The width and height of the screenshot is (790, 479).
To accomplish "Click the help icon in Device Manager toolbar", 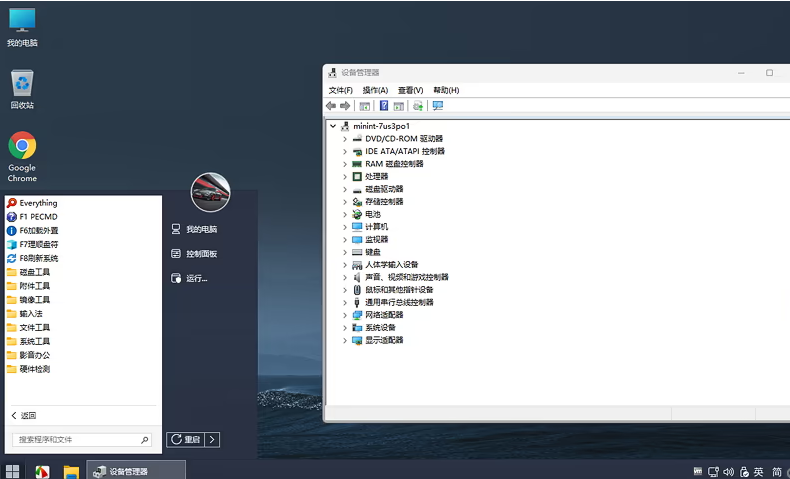I will pyautogui.click(x=383, y=106).
